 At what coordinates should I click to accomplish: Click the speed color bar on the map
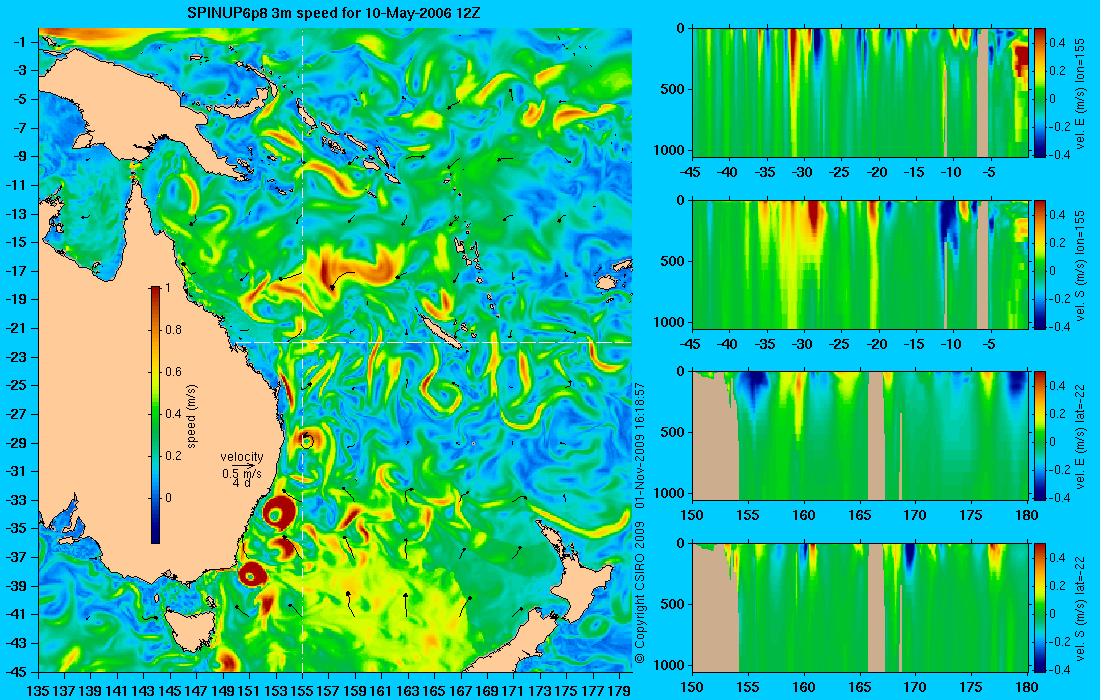pos(155,415)
